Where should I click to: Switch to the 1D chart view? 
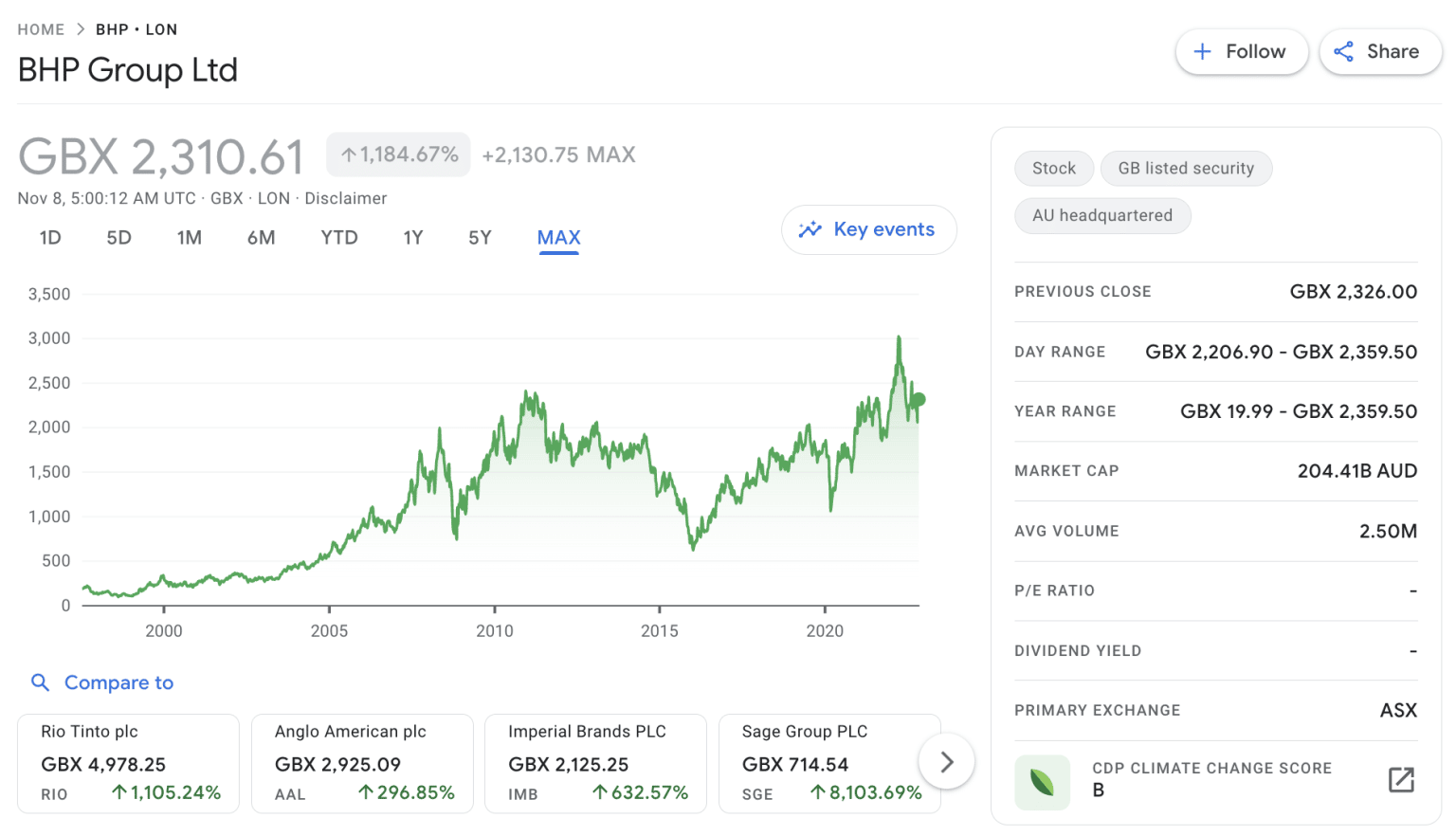50,238
